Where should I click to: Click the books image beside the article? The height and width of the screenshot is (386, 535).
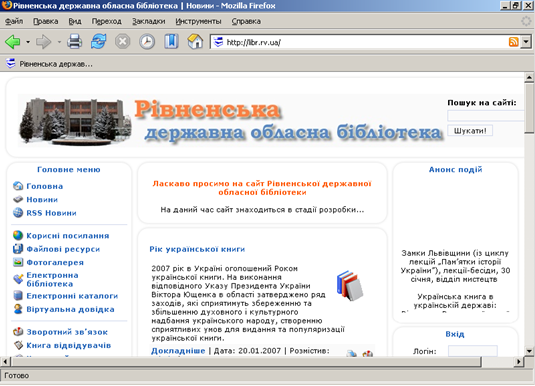click(350, 286)
